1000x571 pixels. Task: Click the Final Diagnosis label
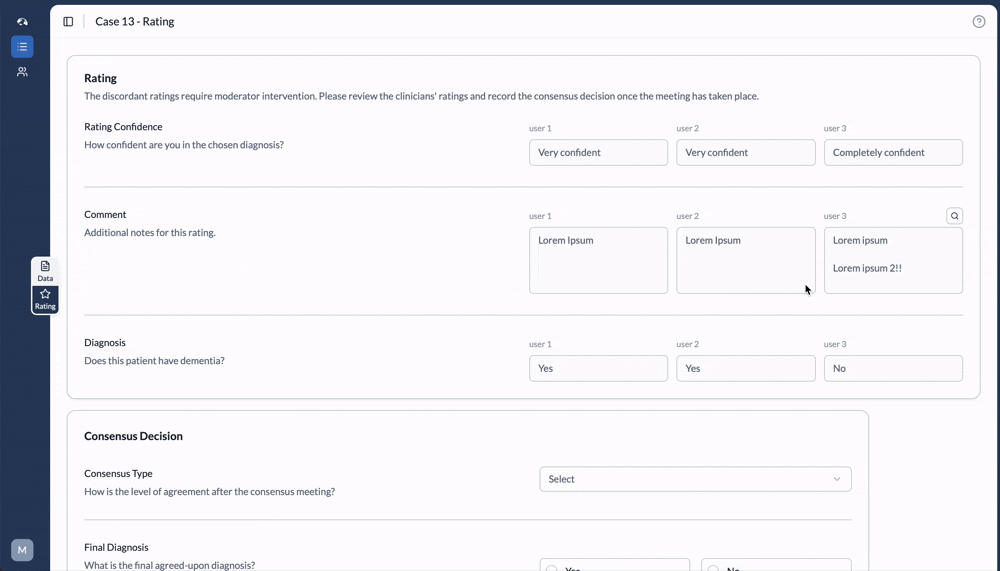tap(116, 547)
